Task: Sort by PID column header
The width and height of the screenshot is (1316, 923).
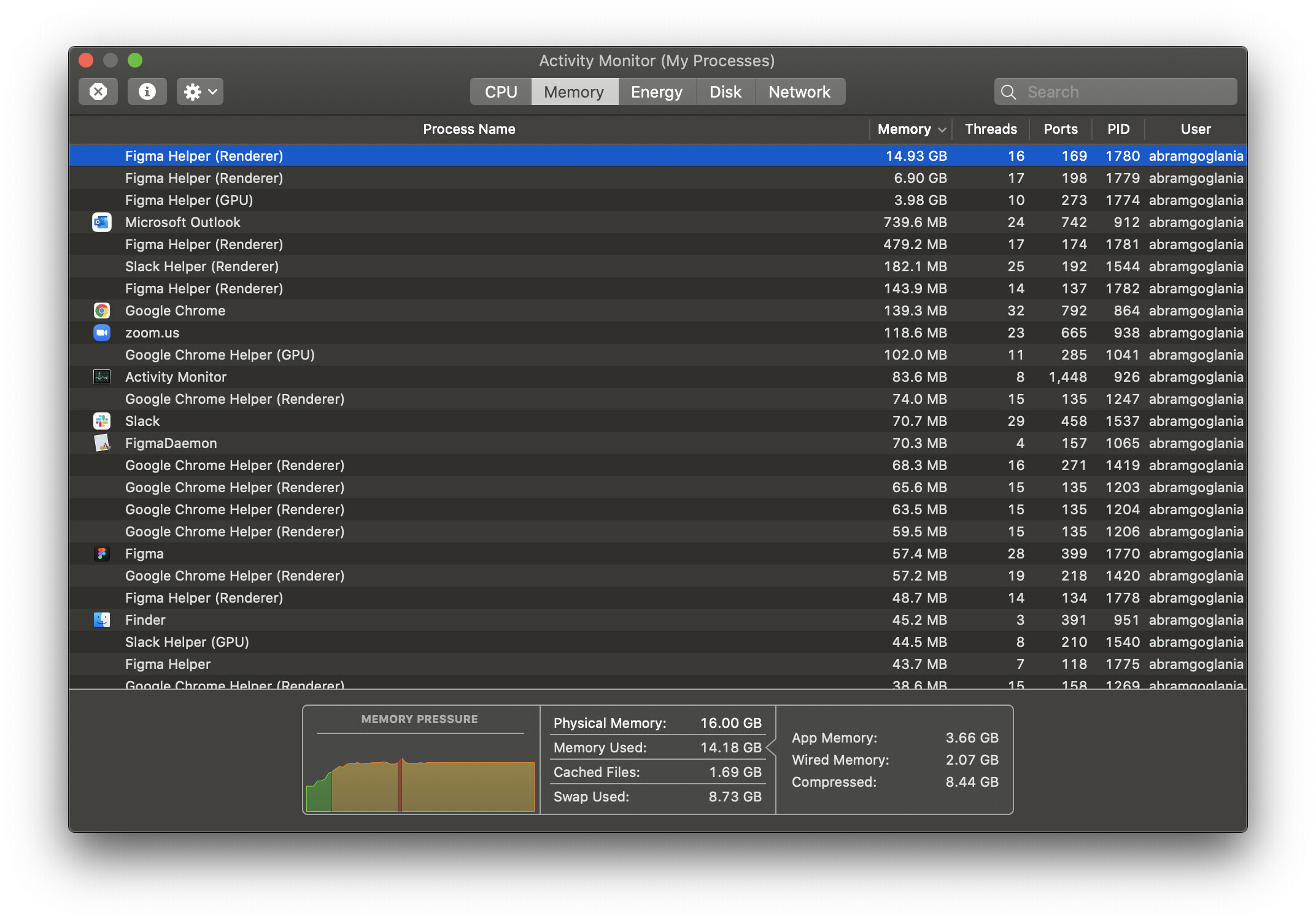Action: pos(1118,129)
